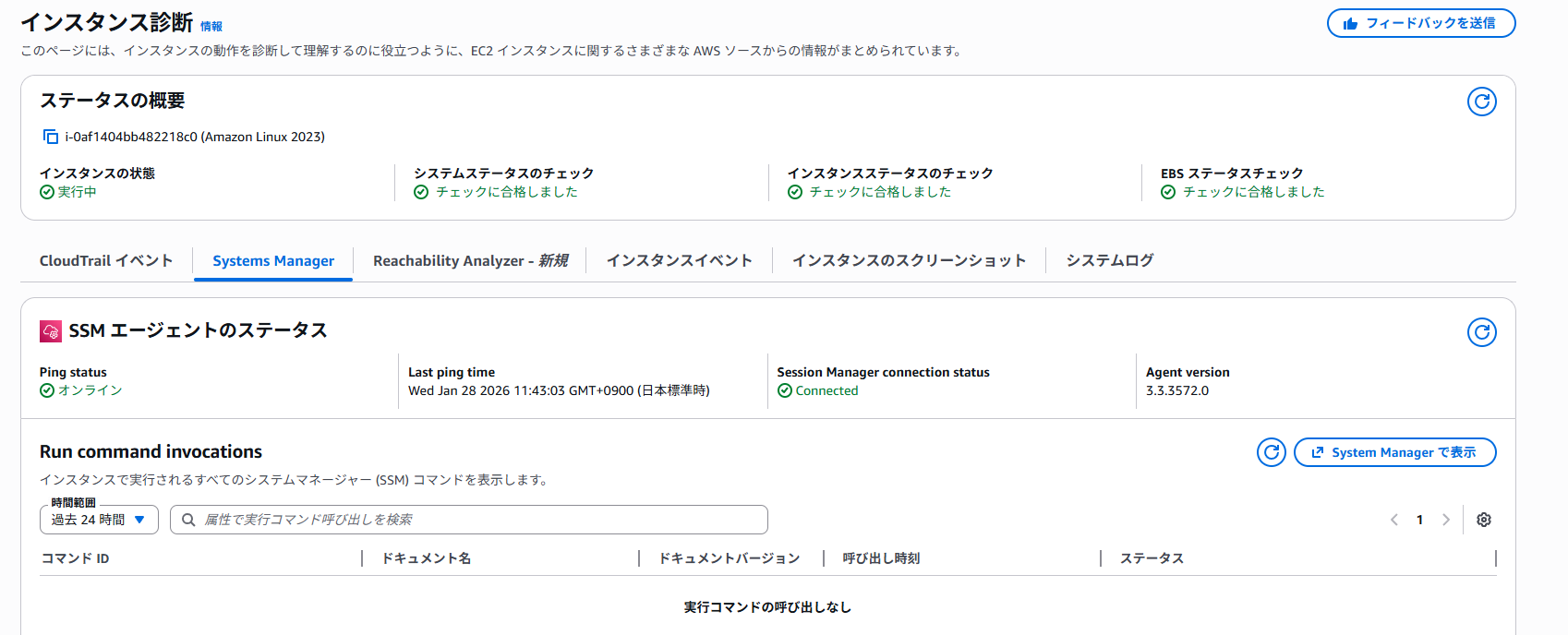Go to the next results page

[1446, 520]
